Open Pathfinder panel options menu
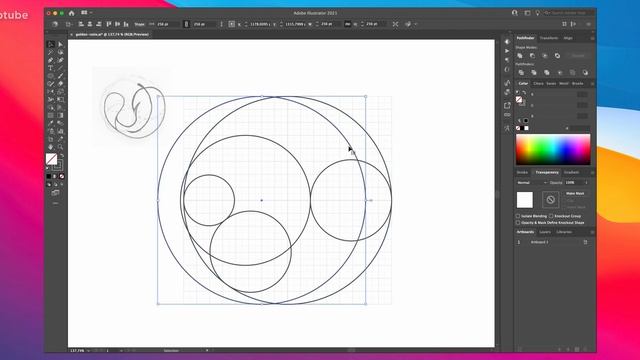Screen dimensions: 640x360 [x=592, y=38]
